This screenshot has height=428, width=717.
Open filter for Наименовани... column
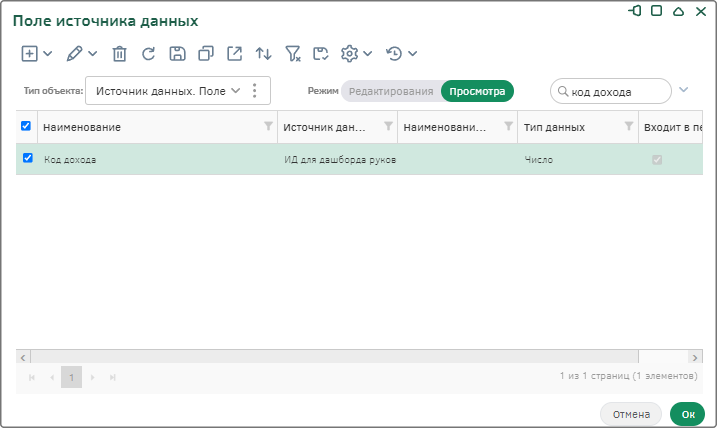coord(508,126)
